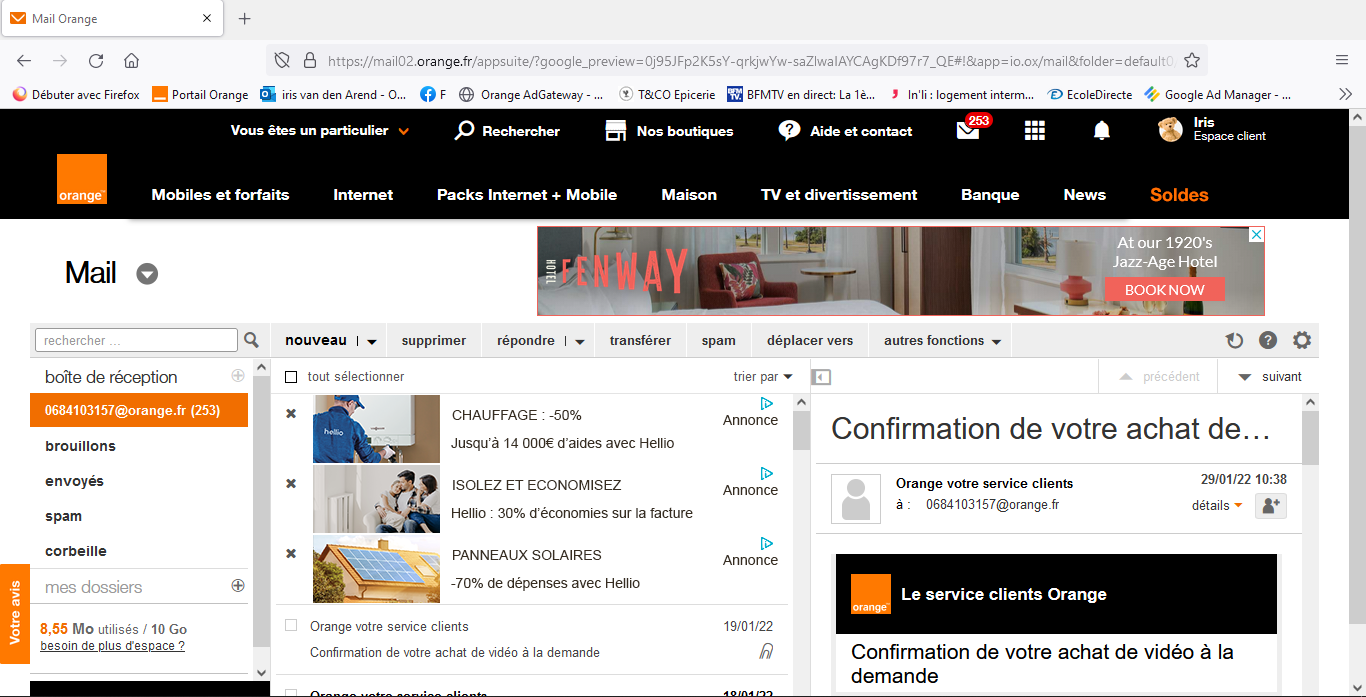Open Packs Internet + Mobile menu
This screenshot has height=697, width=1366.
click(x=527, y=195)
